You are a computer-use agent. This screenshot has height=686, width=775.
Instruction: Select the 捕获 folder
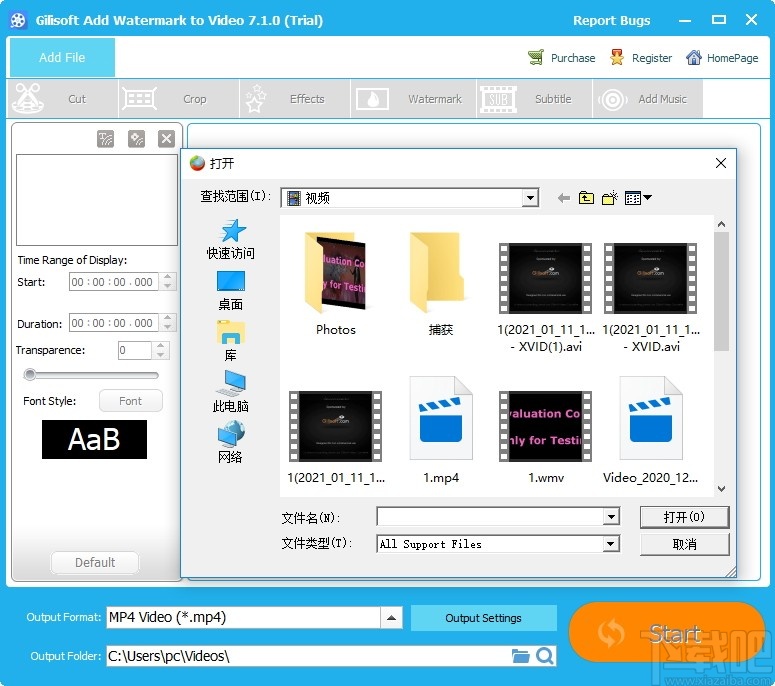click(x=440, y=284)
